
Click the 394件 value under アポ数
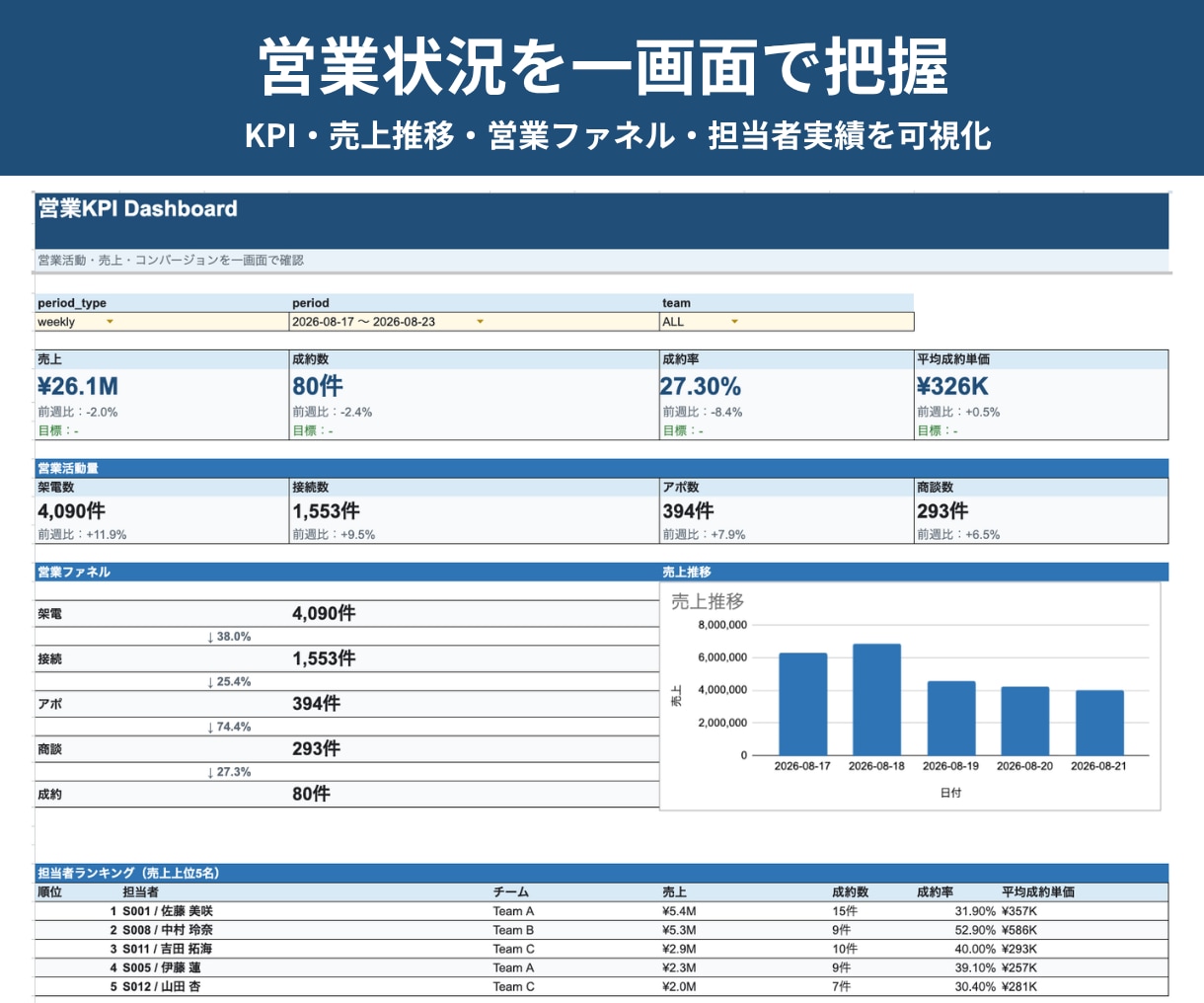pos(688,511)
